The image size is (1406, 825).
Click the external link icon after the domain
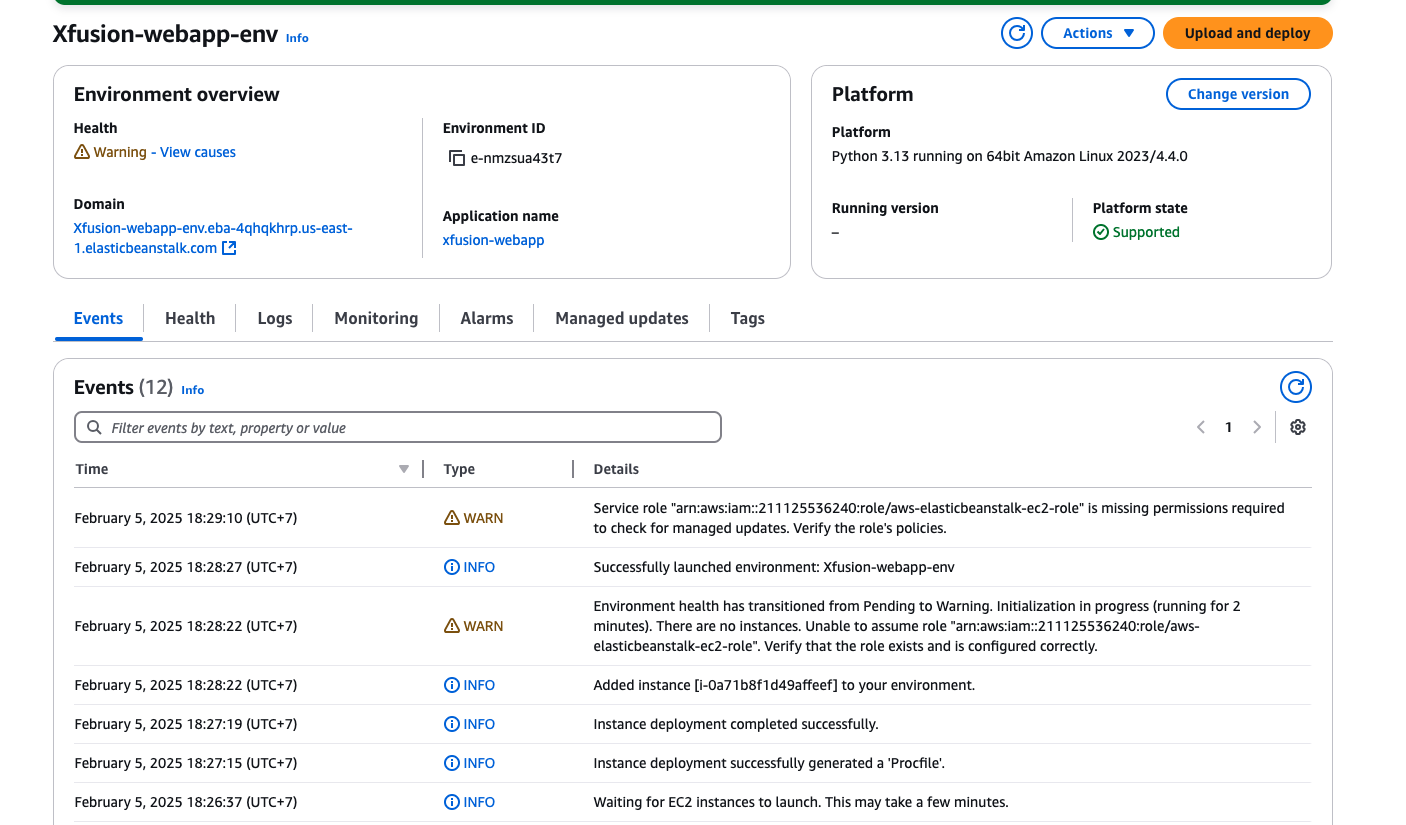pyautogui.click(x=229, y=248)
